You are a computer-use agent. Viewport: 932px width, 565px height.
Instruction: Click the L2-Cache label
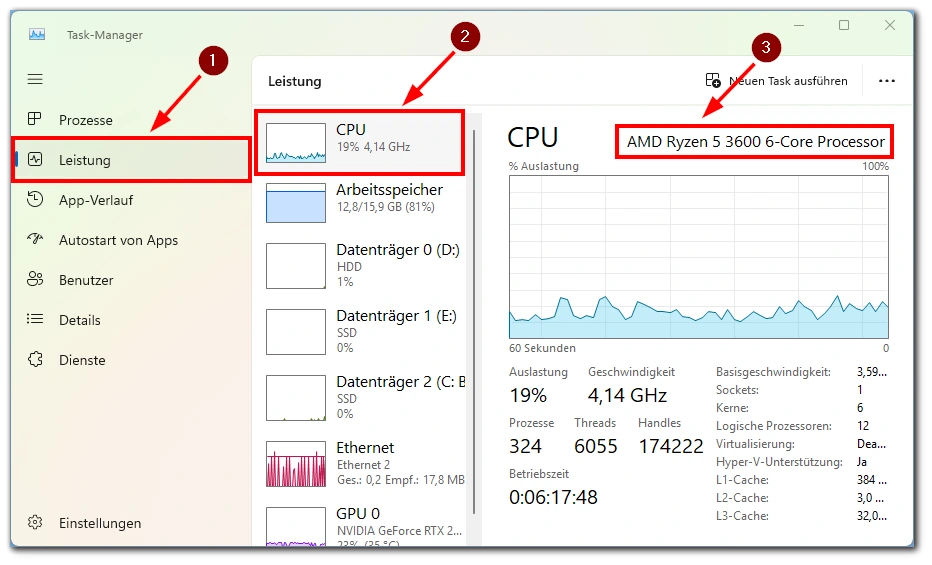tap(742, 498)
